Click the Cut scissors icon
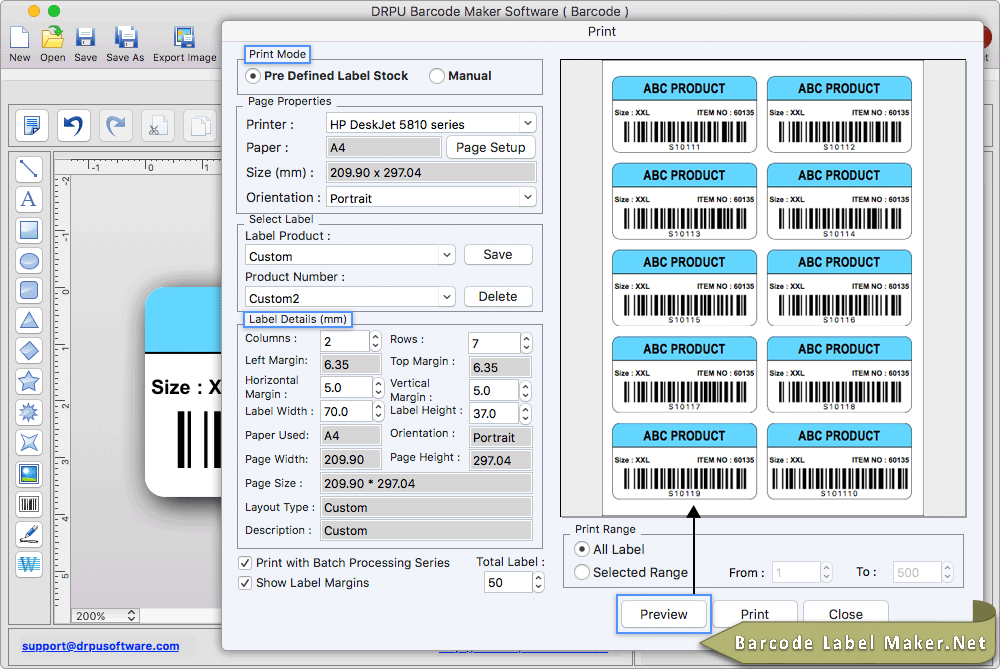The image size is (1000, 669). 158,125
